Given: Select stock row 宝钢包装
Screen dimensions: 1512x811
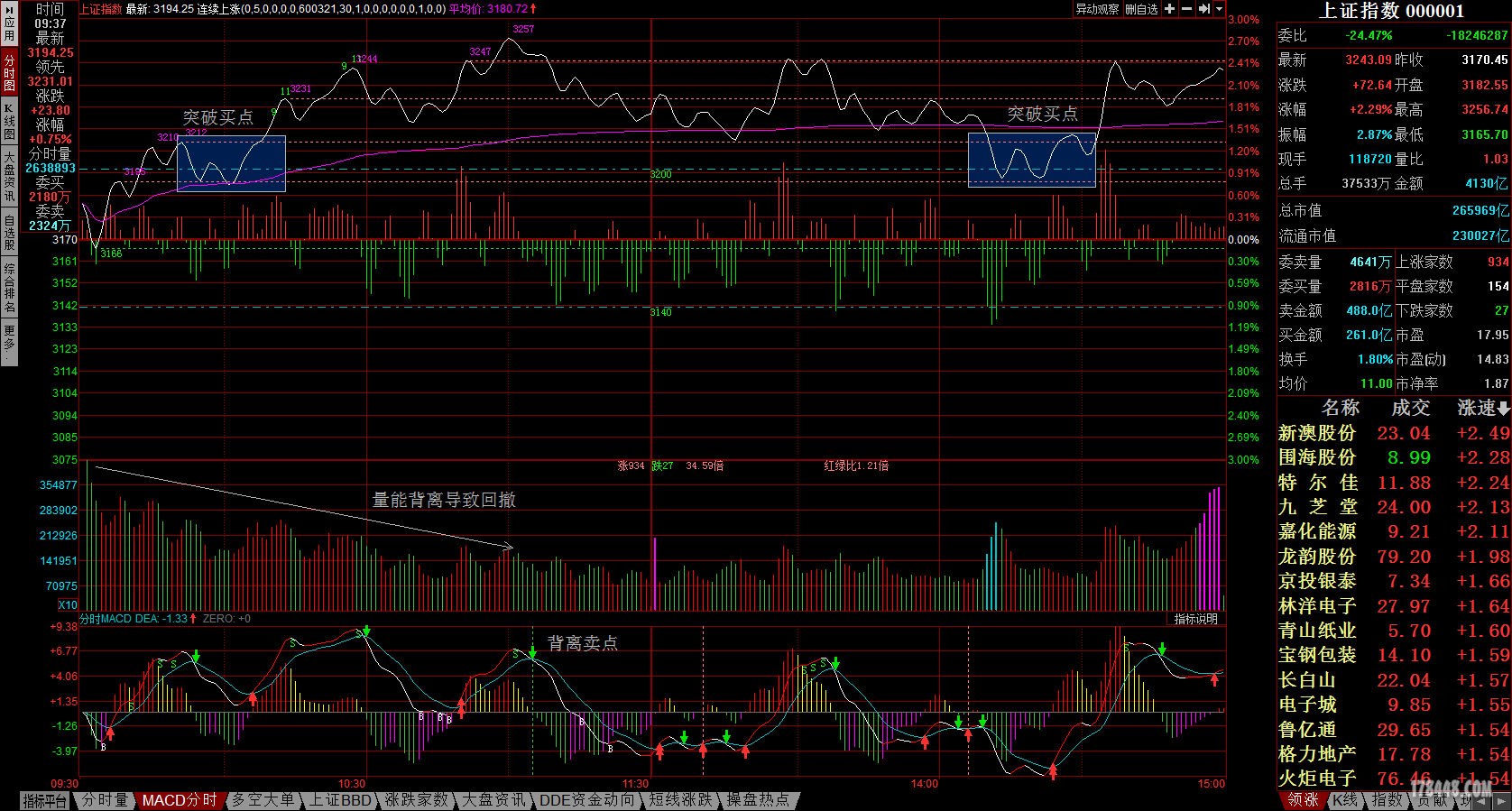Looking at the screenshot, I should click(1394, 655).
